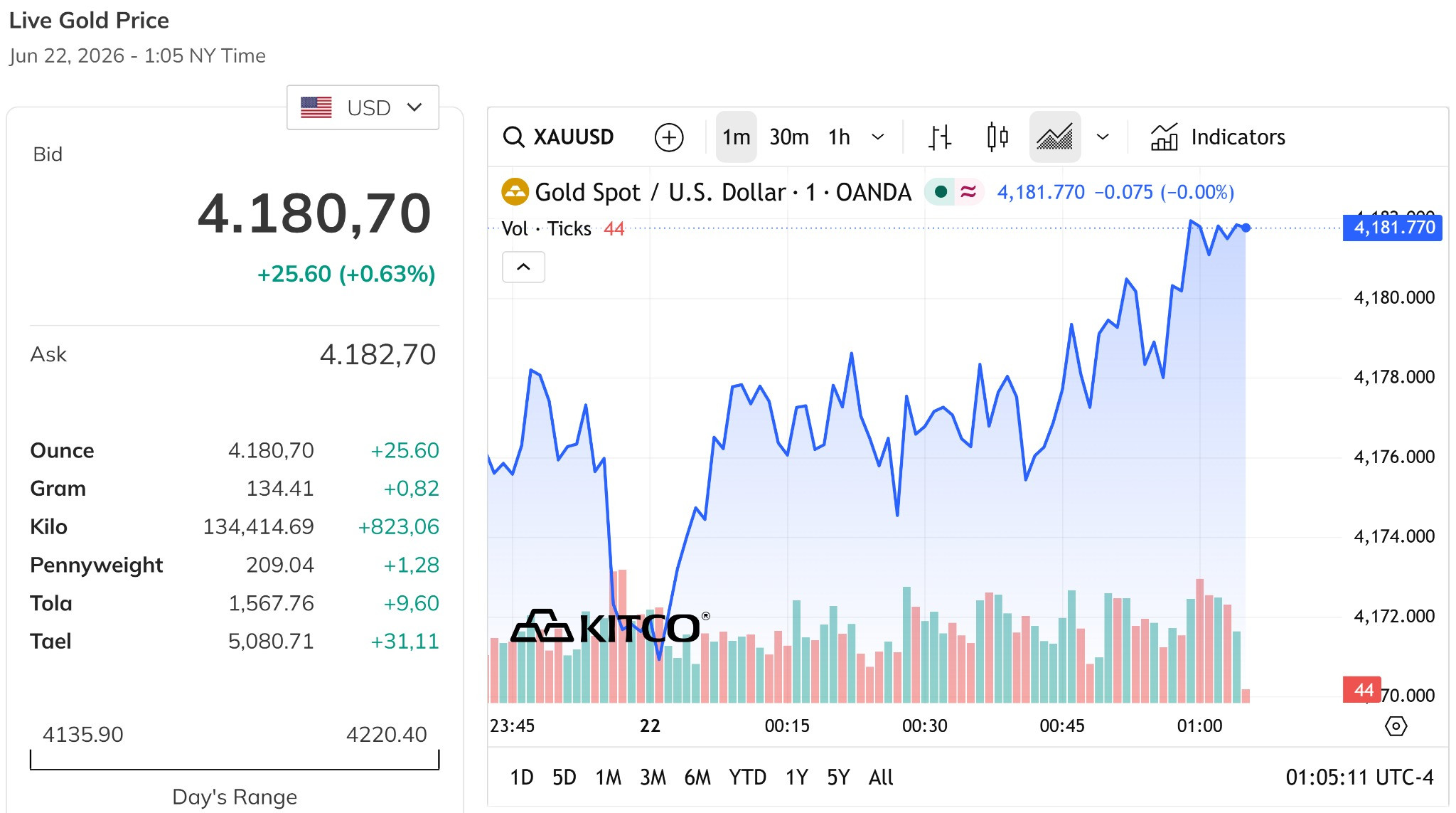The width and height of the screenshot is (1456, 813).
Task: Add a compare symbol with plus icon
Action: (x=669, y=137)
